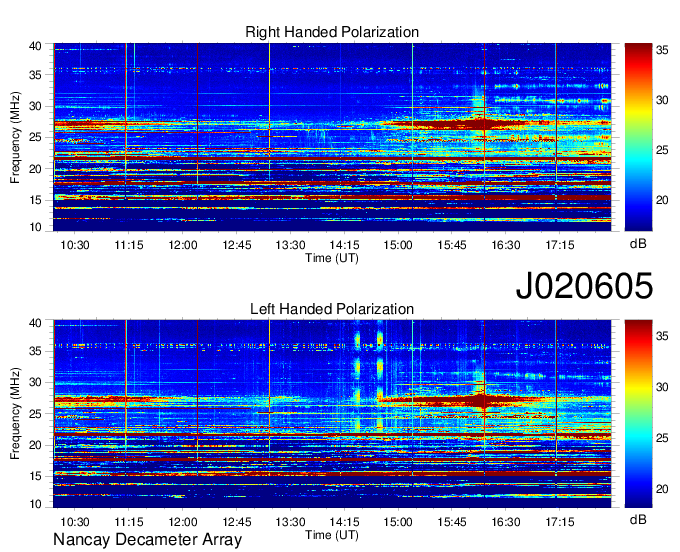The image size is (680, 552).
Task: Click the 25 MHz tick label on the top plot
Action: [x=35, y=137]
